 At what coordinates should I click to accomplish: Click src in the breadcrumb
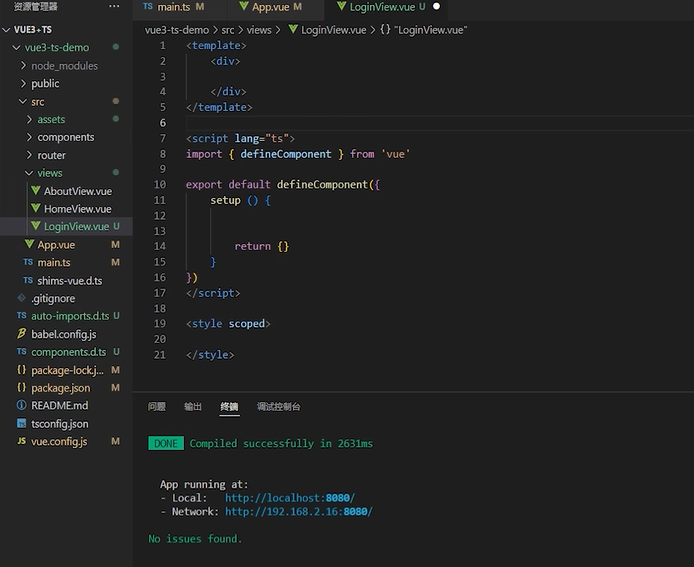pyautogui.click(x=227, y=30)
